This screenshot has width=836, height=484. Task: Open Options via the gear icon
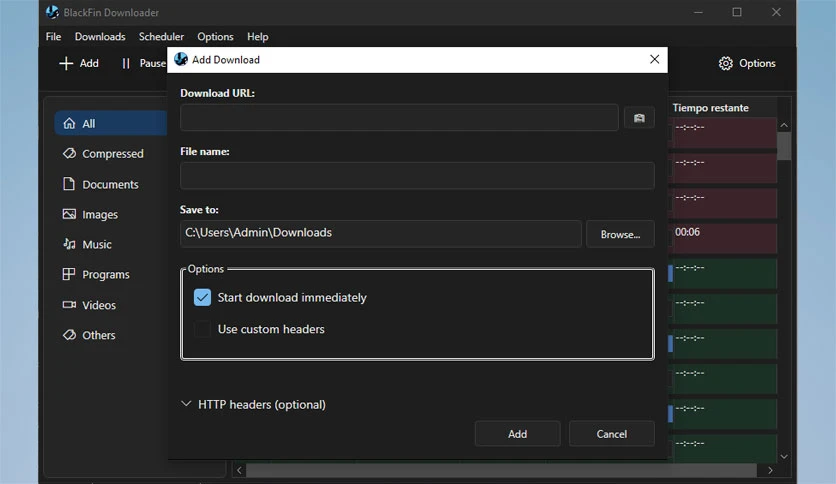[x=725, y=63]
